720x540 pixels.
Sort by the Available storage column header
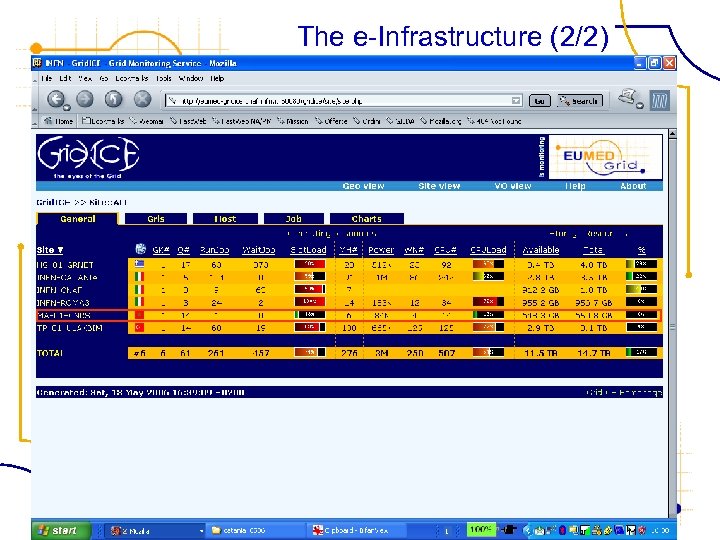(541, 250)
